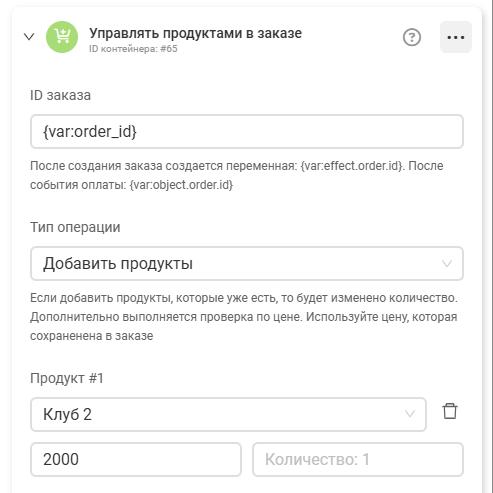Click the block title Управлять продуктами в заказе
493x493 pixels.
[x=195, y=33]
